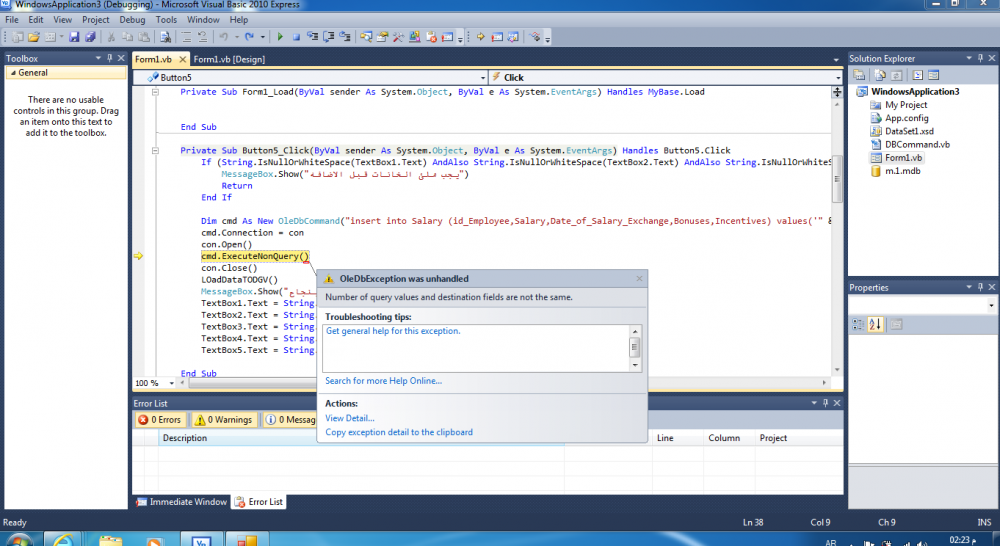Click Solution Explorer Properties icon

pos(859,75)
